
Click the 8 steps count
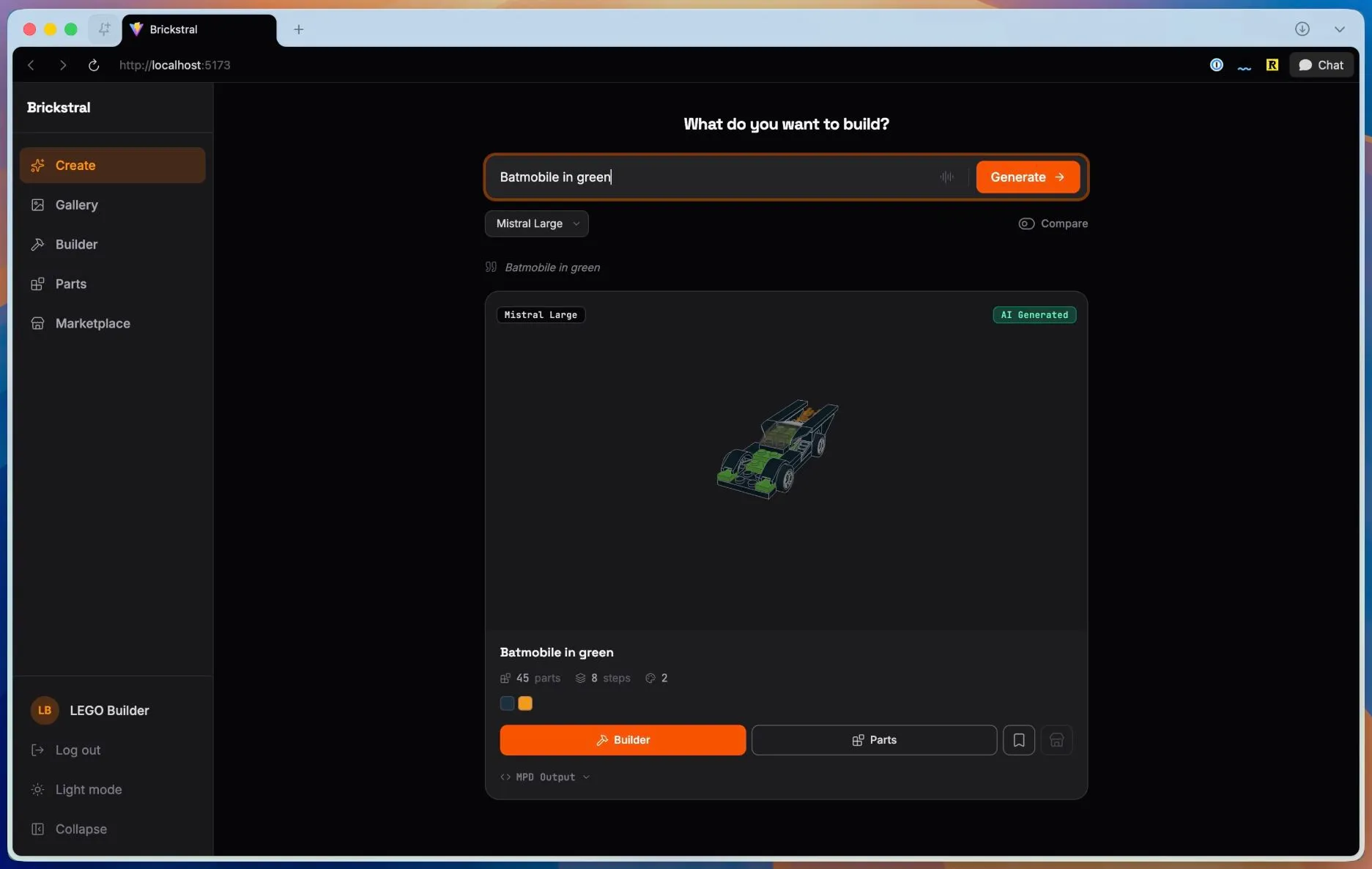pos(603,678)
